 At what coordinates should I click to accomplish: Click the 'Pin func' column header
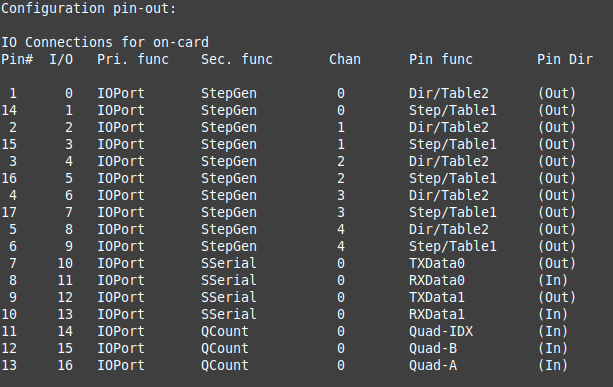(x=441, y=59)
